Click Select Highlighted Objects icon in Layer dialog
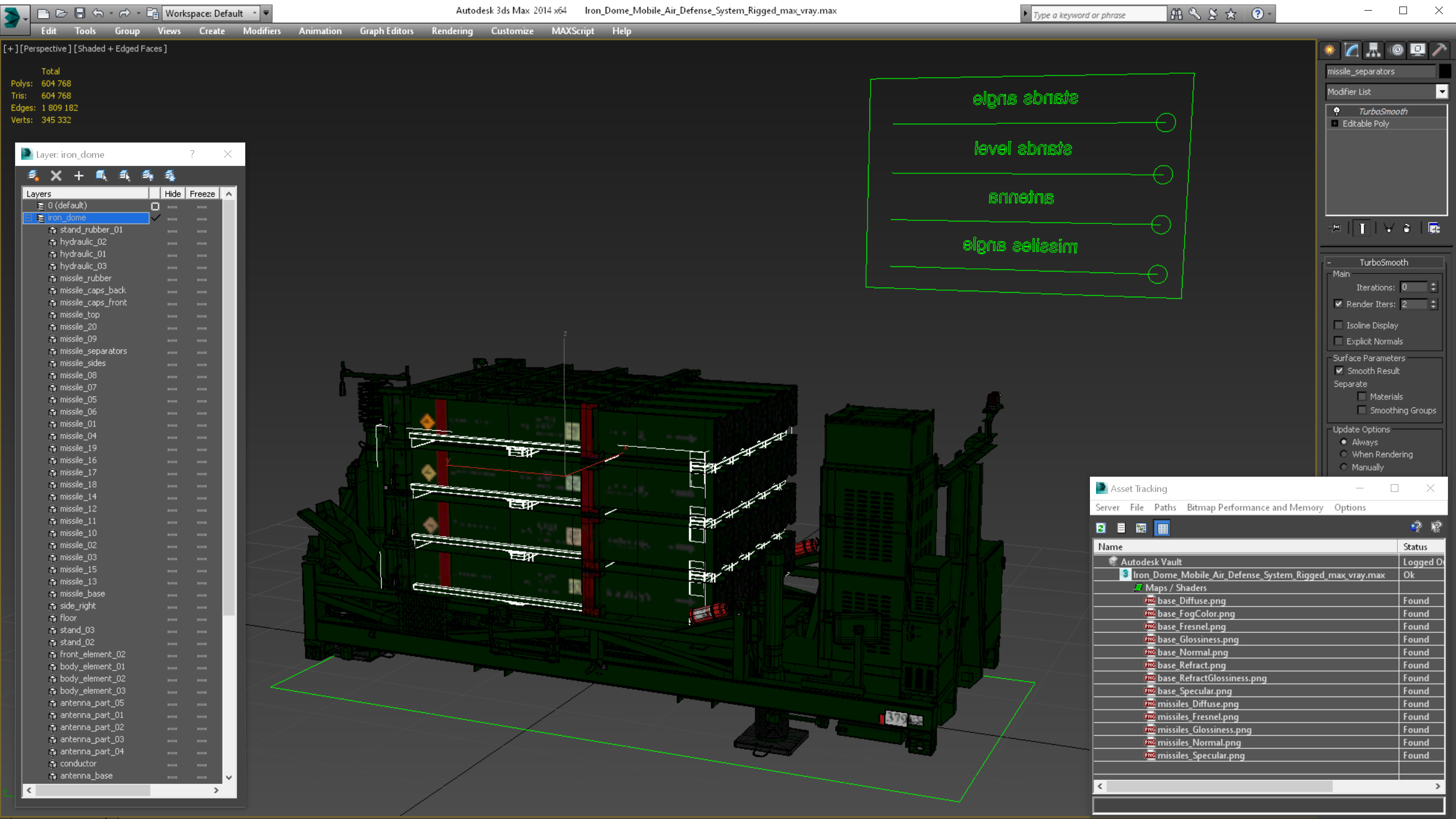 [102, 176]
